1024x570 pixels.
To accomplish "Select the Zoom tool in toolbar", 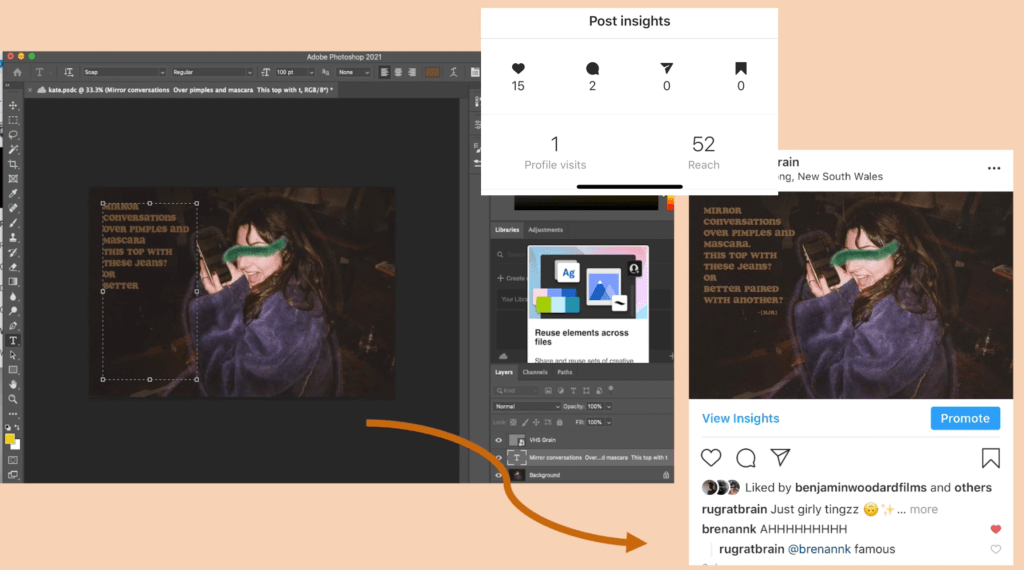I will 13,399.
